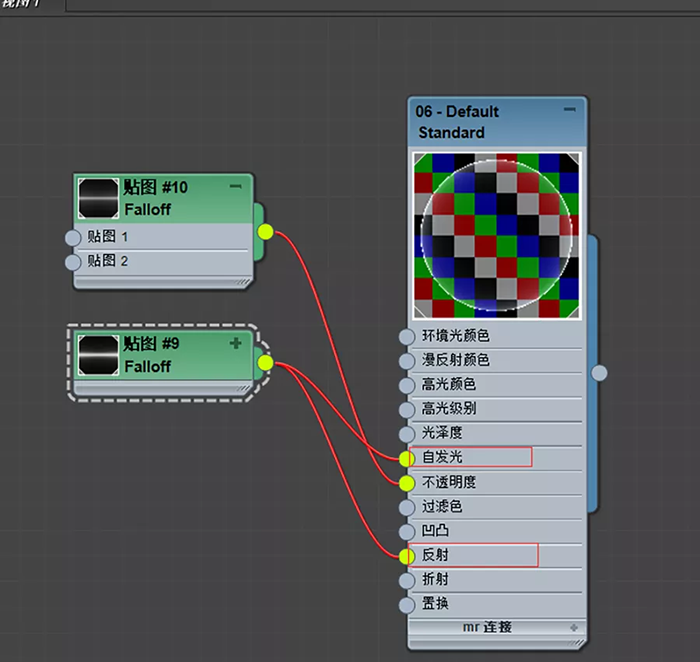The image size is (700, 662).
Task: Click 贴图 #9 Falloff preview thumbnail
Action: pos(99,355)
